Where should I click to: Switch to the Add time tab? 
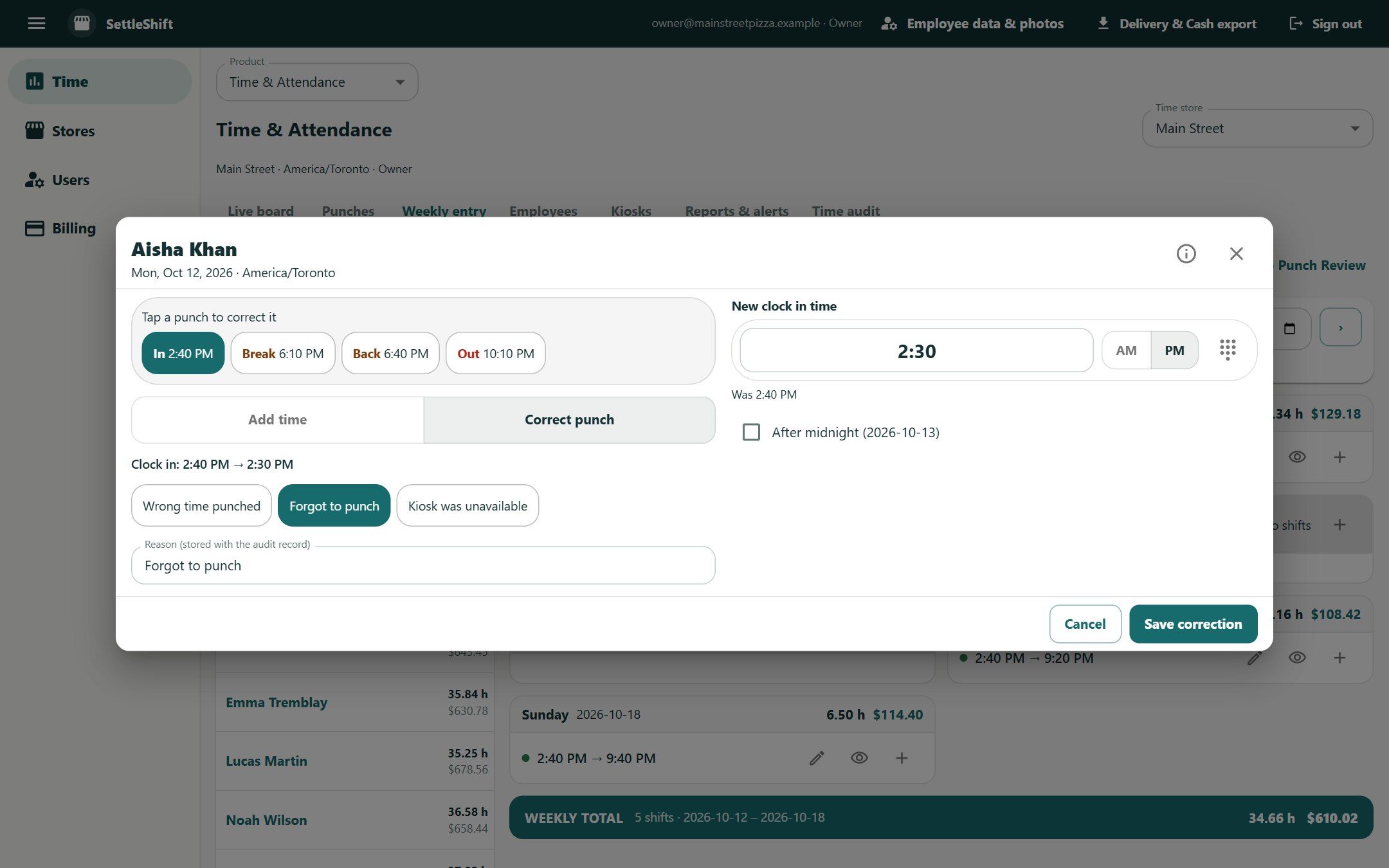[x=278, y=420]
